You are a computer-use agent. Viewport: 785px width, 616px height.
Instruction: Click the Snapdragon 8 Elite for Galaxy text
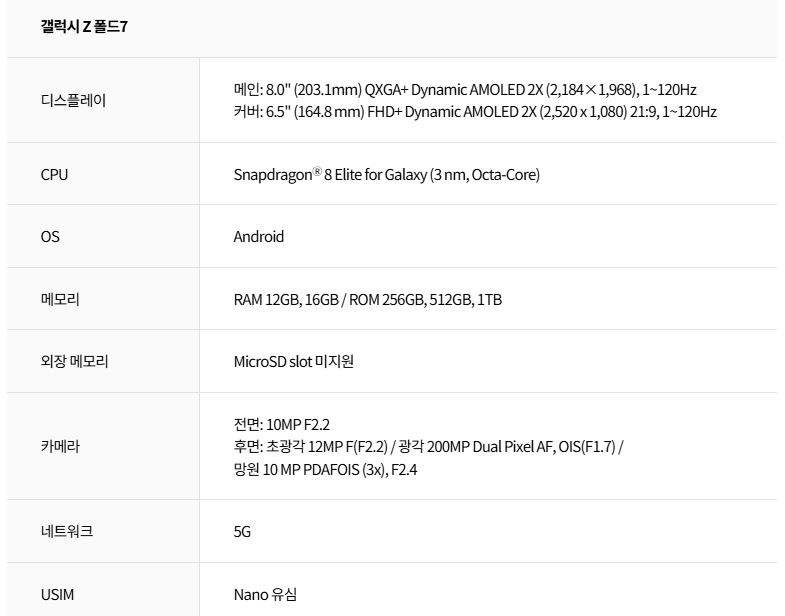pos(386,175)
